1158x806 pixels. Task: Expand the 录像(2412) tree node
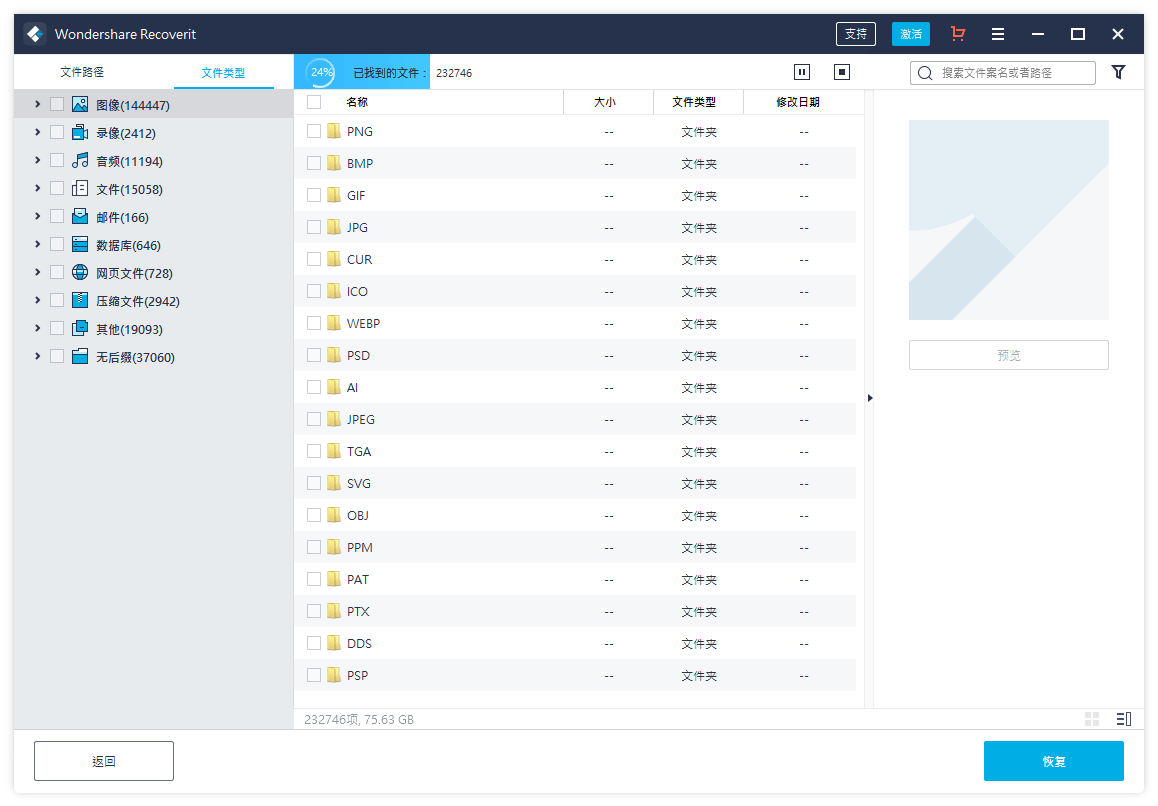click(x=37, y=132)
